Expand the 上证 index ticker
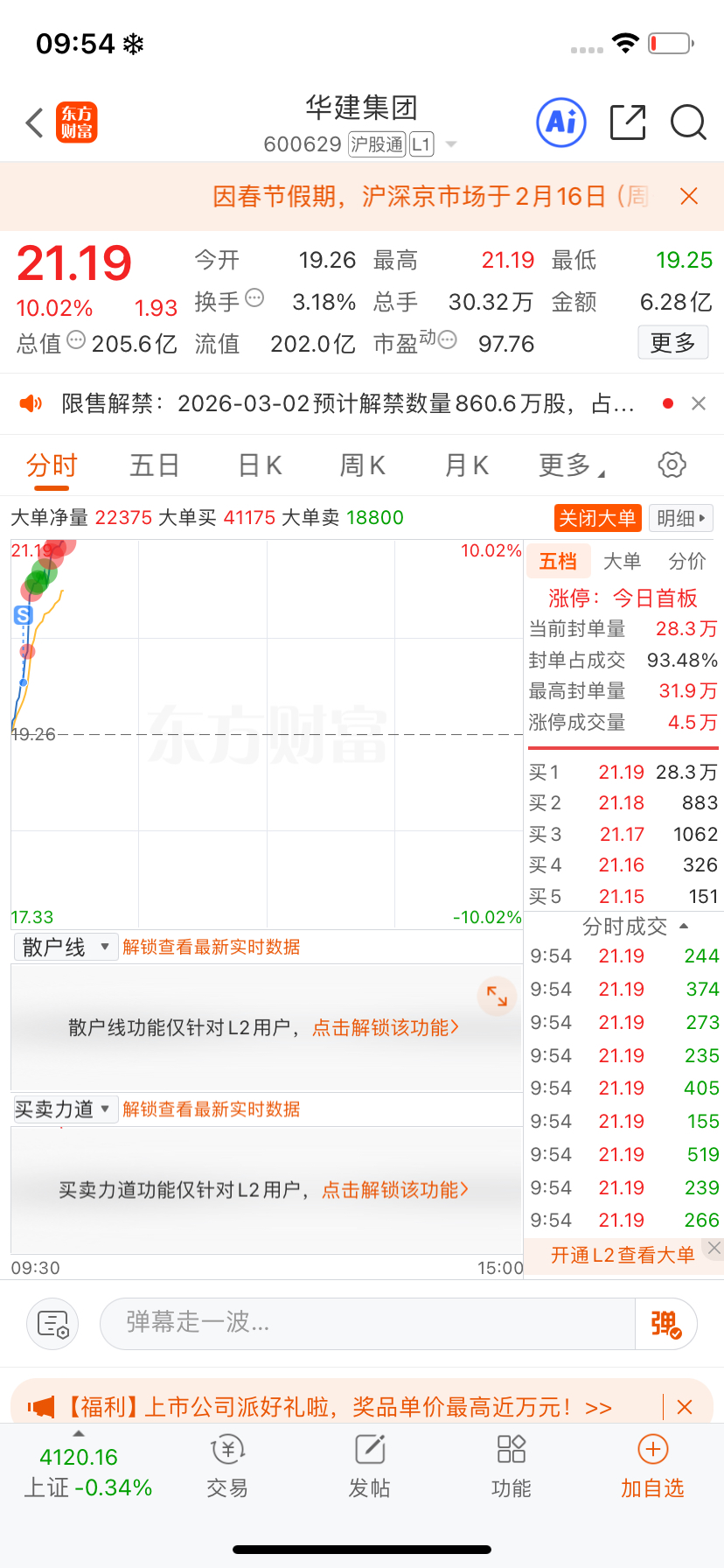 click(x=87, y=1471)
